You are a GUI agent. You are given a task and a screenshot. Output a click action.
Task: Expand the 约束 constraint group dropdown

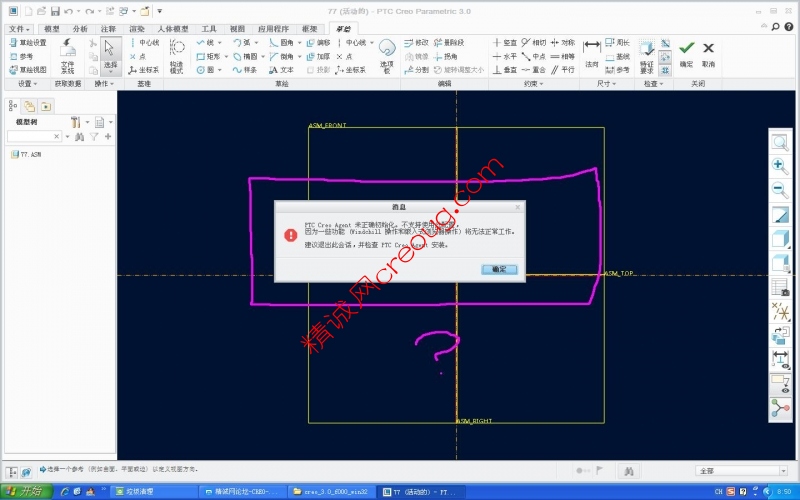click(x=533, y=84)
